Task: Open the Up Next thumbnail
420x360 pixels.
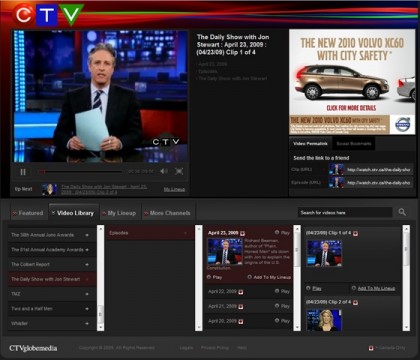Action: (x=49, y=189)
